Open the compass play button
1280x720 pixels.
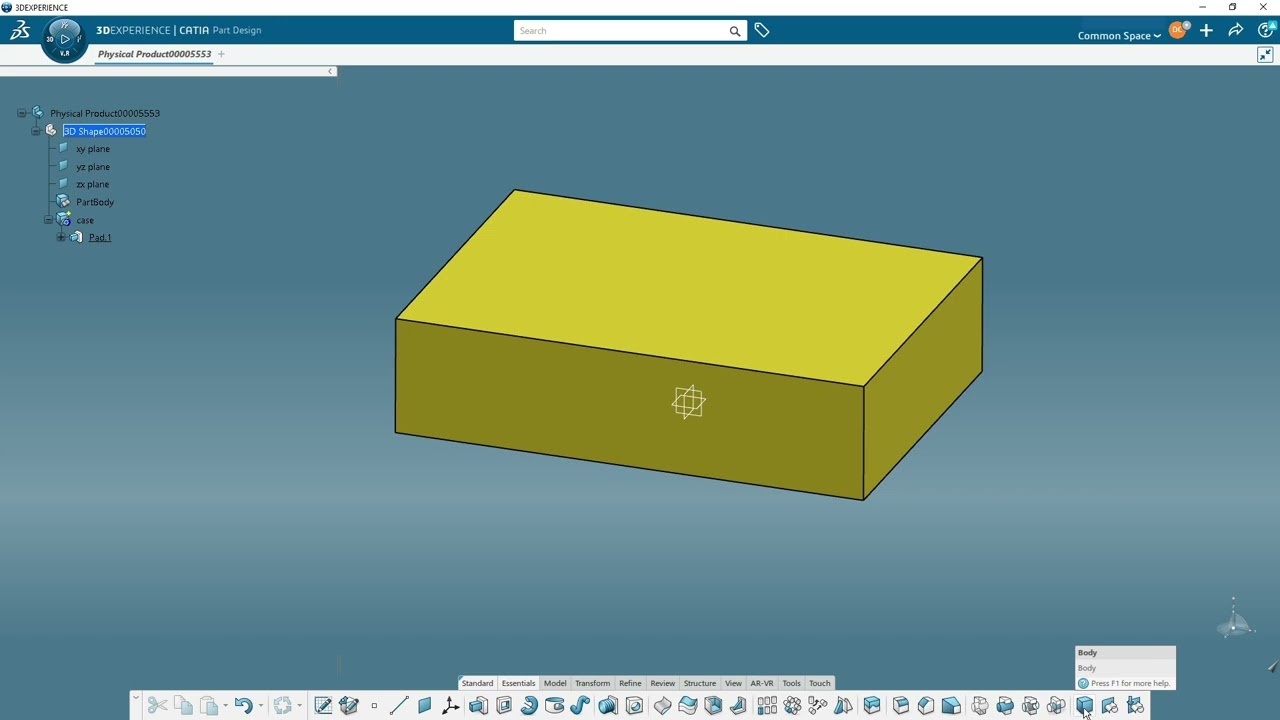tap(65, 39)
